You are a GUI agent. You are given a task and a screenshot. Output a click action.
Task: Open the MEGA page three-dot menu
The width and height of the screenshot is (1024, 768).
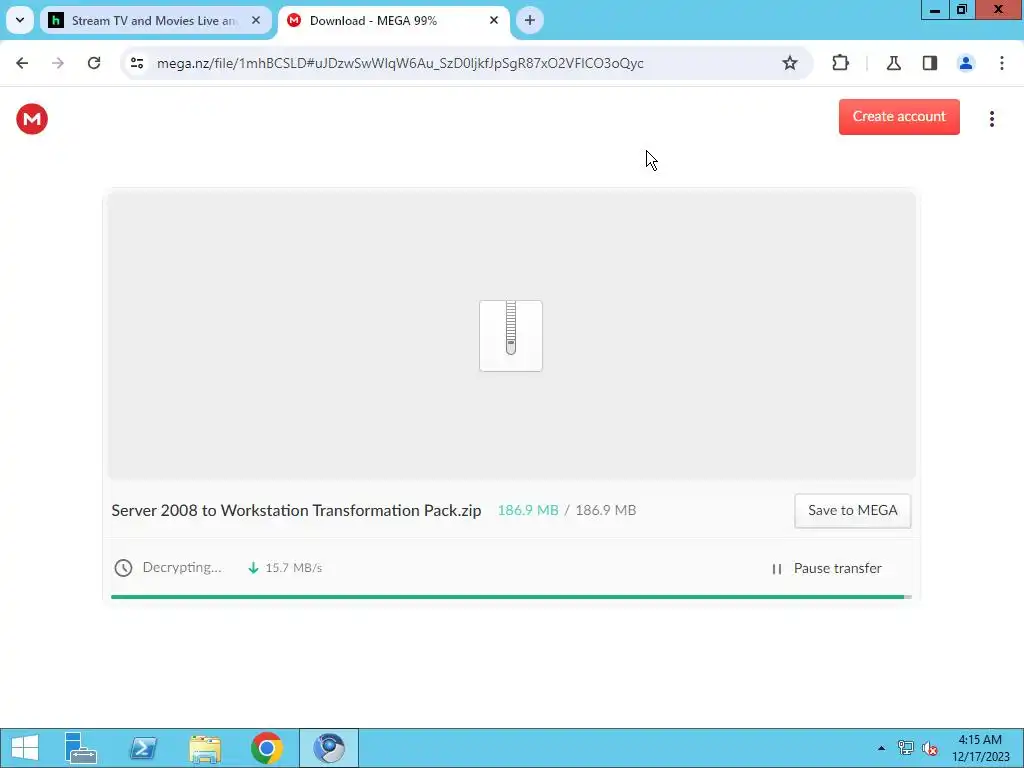pos(991,119)
